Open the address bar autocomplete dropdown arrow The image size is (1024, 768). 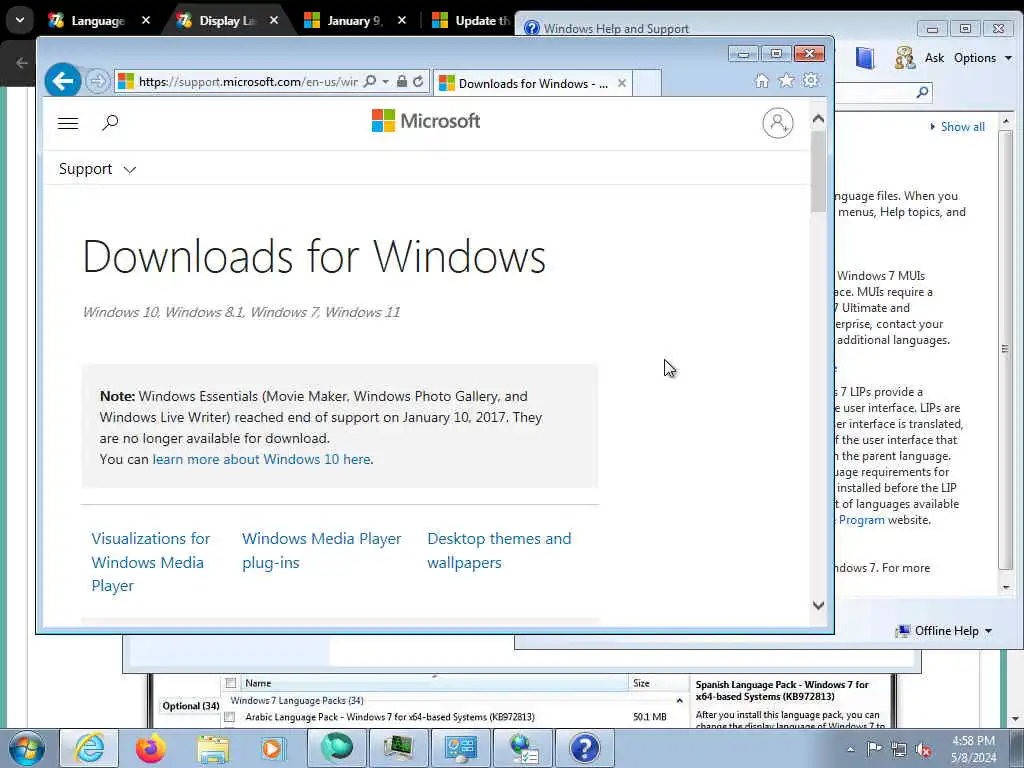click(x=385, y=82)
